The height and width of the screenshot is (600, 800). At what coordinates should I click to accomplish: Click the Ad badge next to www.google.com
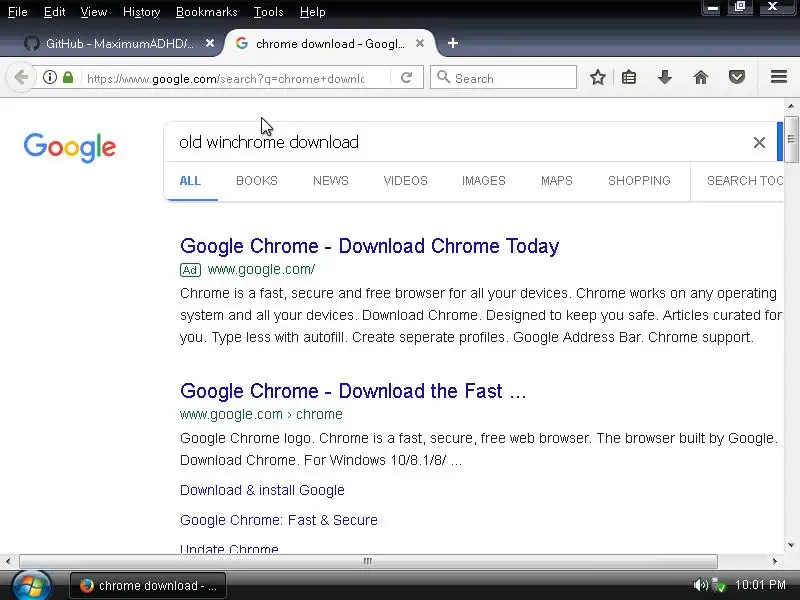tap(190, 270)
